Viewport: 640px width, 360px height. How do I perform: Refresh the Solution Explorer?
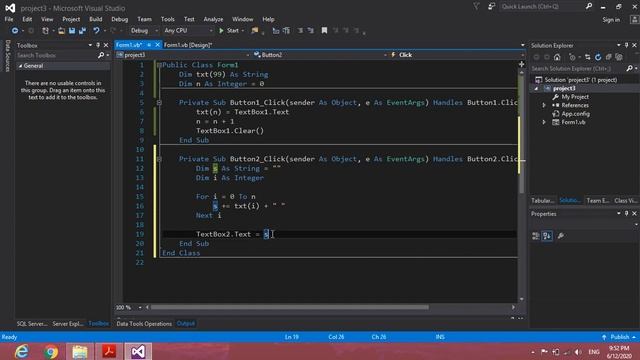pyautogui.click(x=598, y=58)
